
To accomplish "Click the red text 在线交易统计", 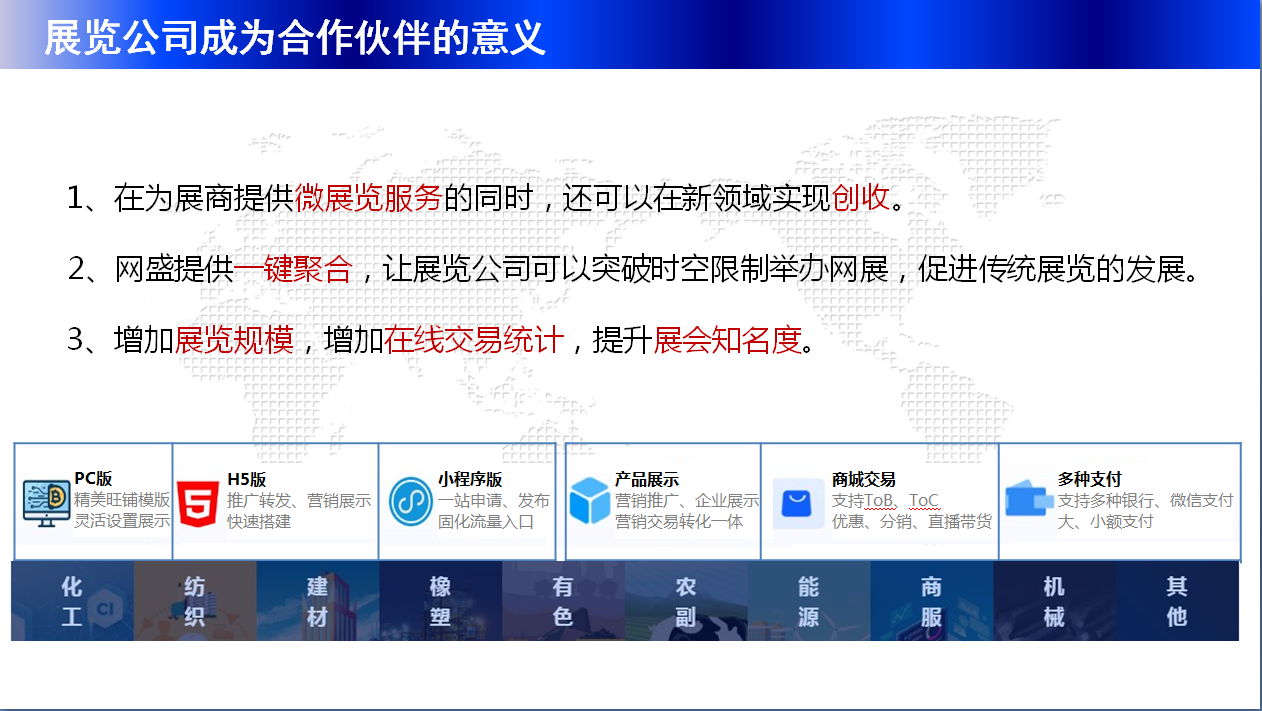I will tap(474, 340).
